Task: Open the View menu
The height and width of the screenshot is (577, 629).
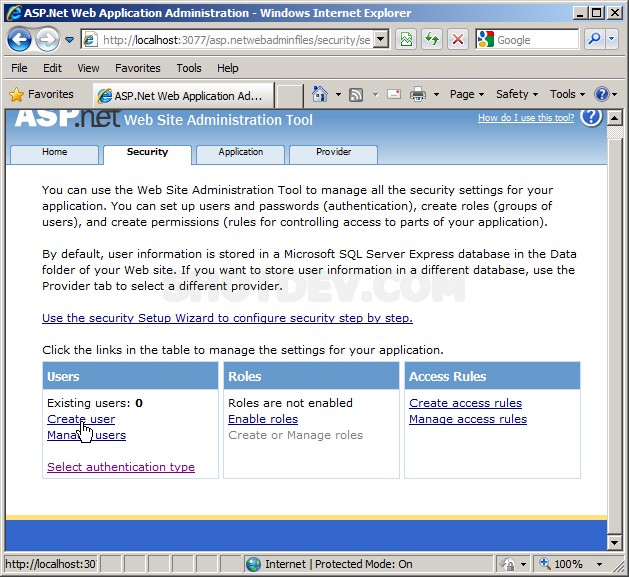Action: pos(88,68)
